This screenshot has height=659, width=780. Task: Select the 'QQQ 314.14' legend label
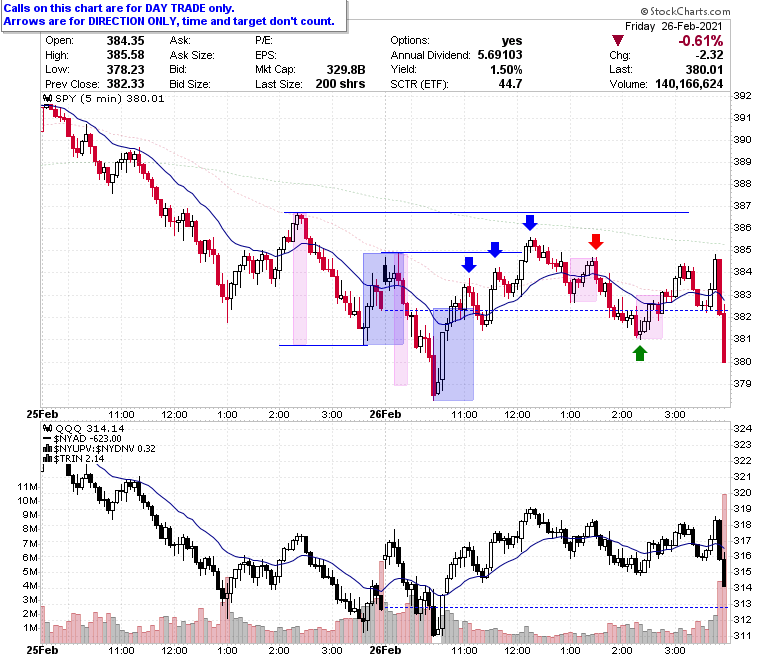pyautogui.click(x=90, y=428)
